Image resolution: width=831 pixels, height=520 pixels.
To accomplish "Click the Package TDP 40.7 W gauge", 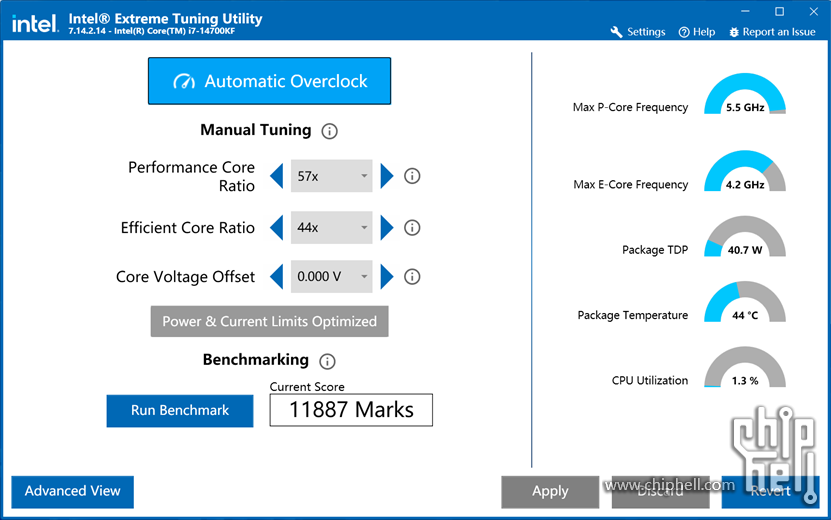I will (x=745, y=236).
